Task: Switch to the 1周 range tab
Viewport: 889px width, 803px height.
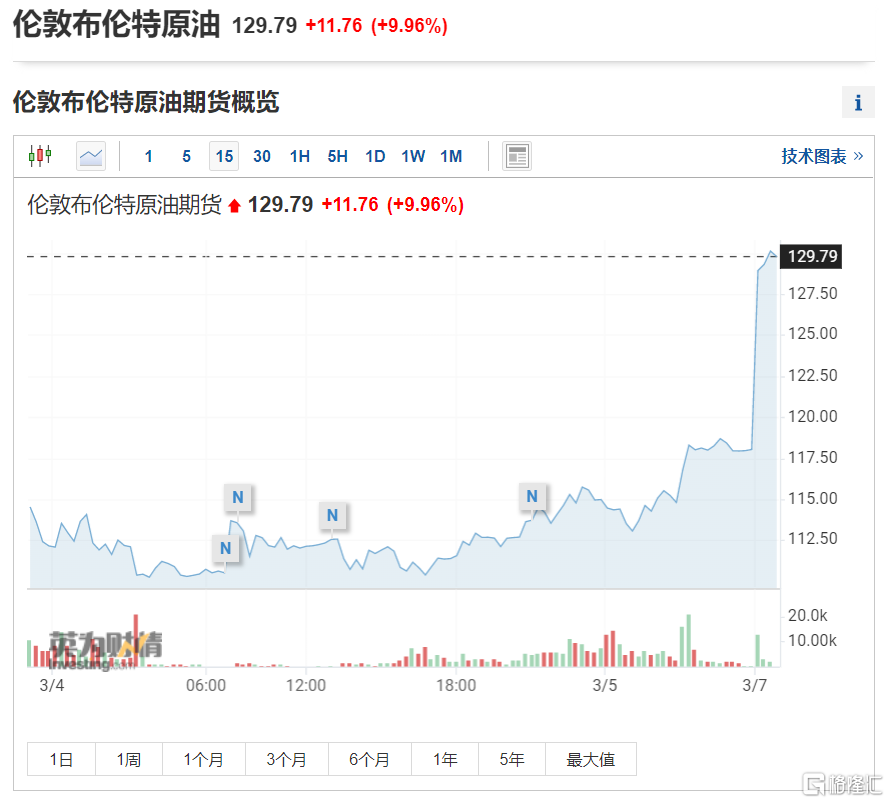Action: (x=128, y=760)
